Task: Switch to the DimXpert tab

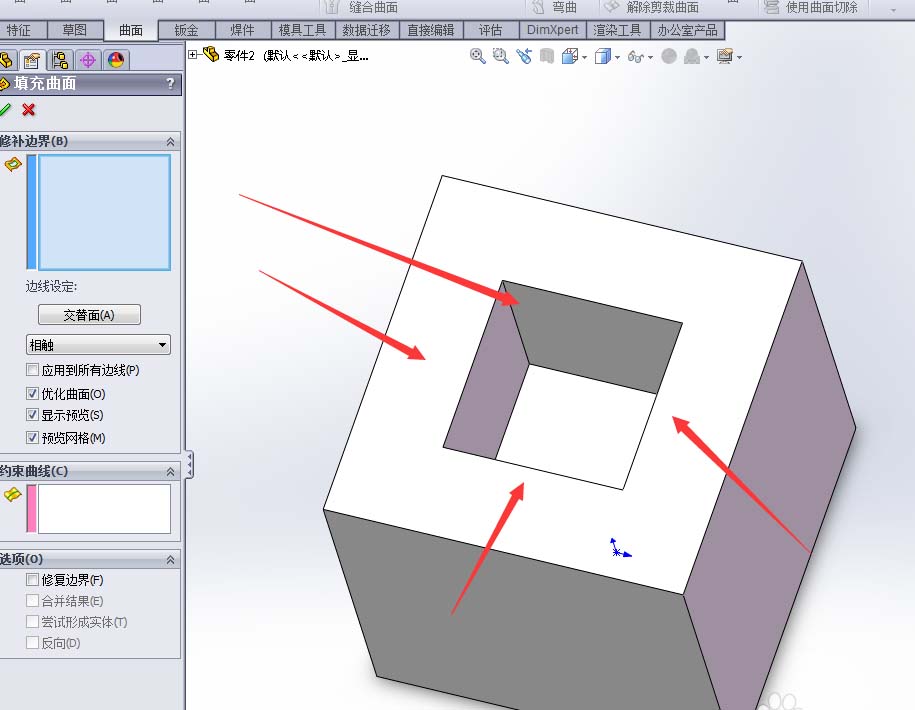Action: 553,30
